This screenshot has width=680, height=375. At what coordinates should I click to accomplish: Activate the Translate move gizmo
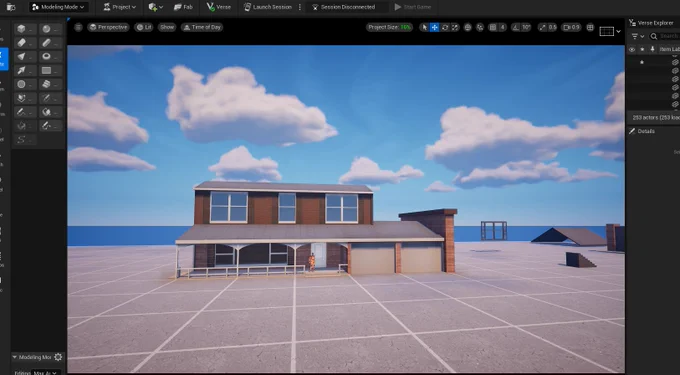434,27
